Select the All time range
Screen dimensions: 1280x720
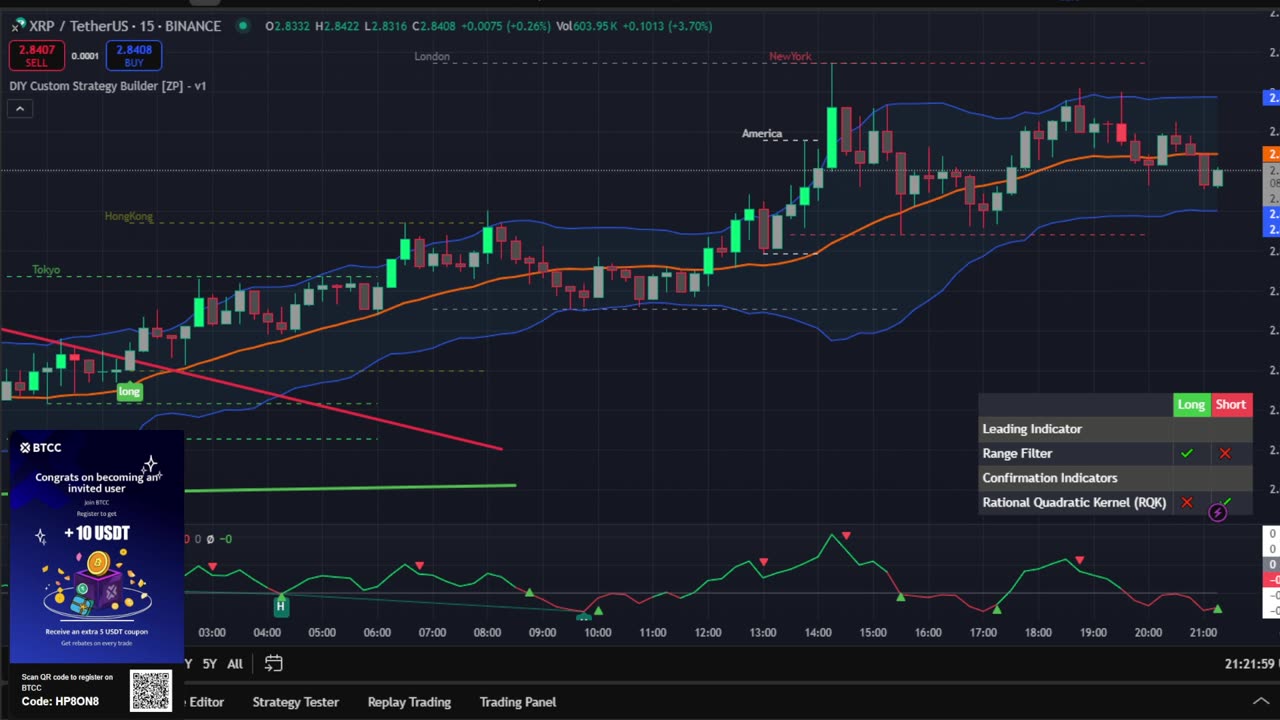(x=235, y=663)
